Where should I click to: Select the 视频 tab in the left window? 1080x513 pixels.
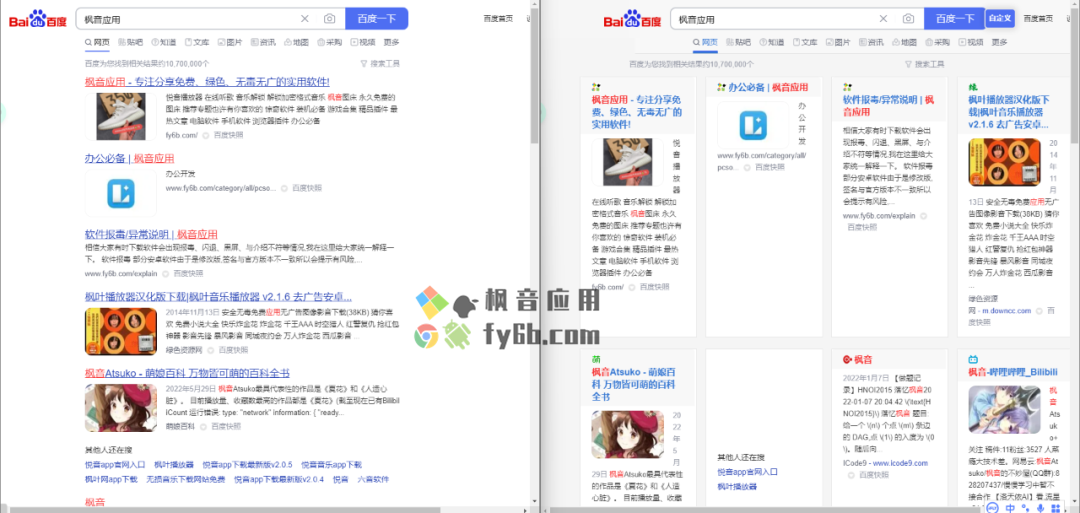coord(363,43)
